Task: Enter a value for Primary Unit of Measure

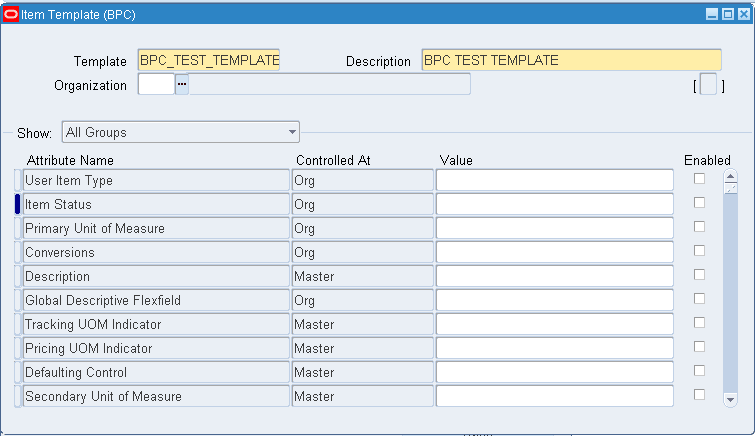Action: point(554,228)
